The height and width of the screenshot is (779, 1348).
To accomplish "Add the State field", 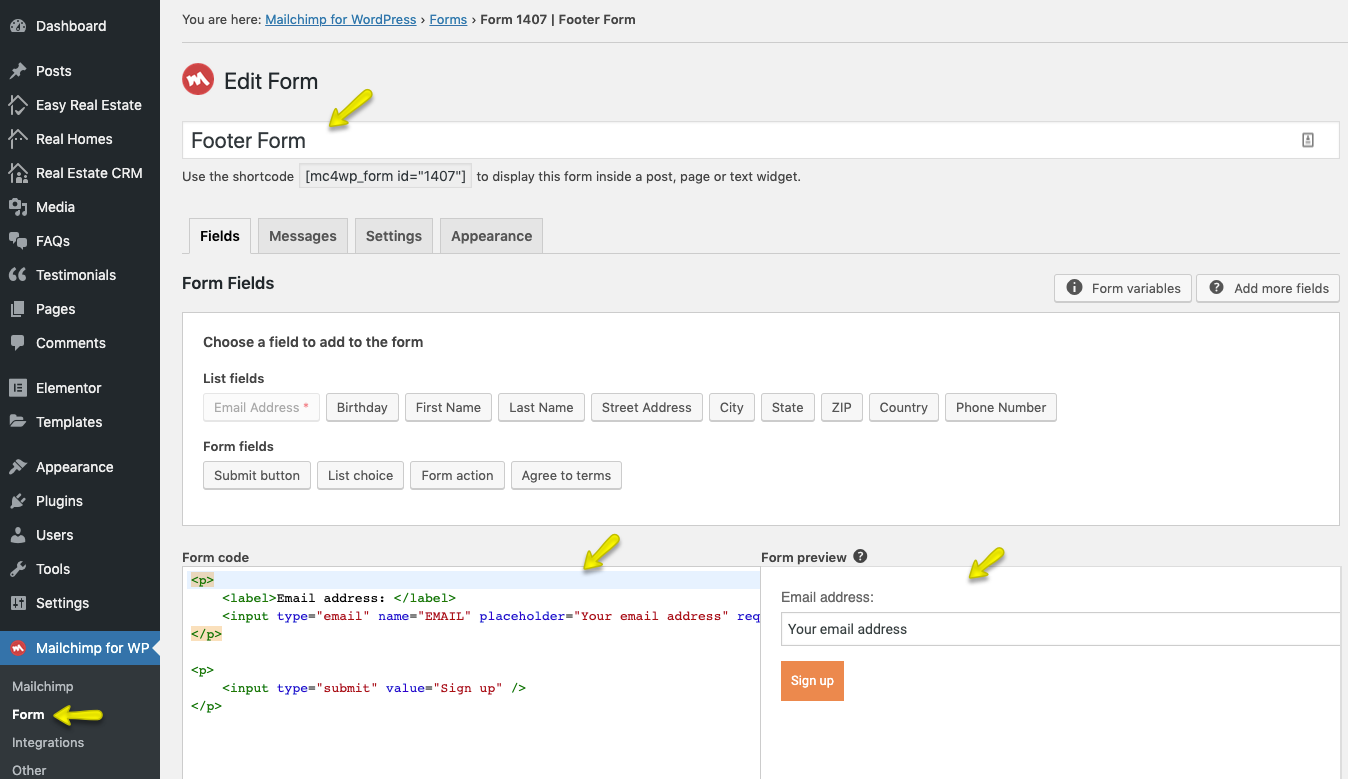I will pos(788,407).
